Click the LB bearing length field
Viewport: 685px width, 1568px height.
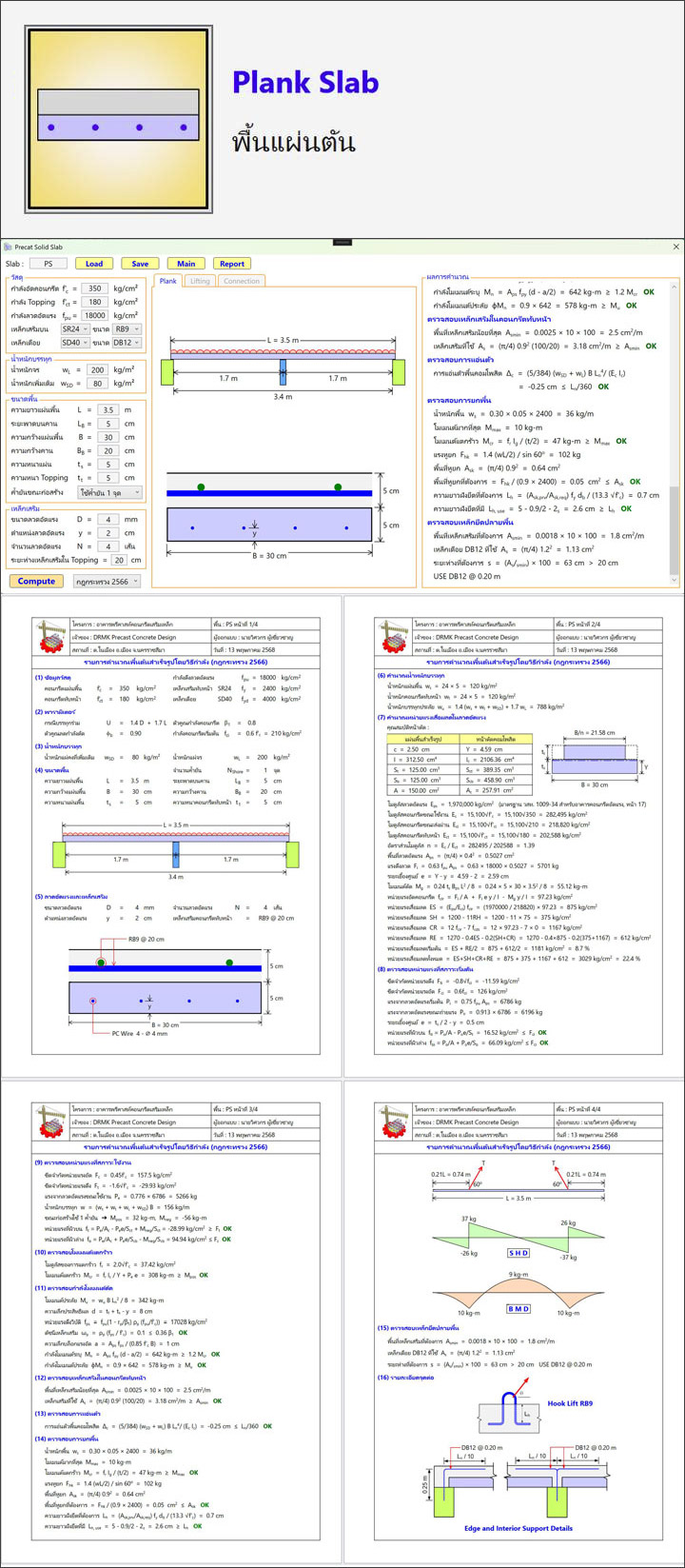coord(110,424)
